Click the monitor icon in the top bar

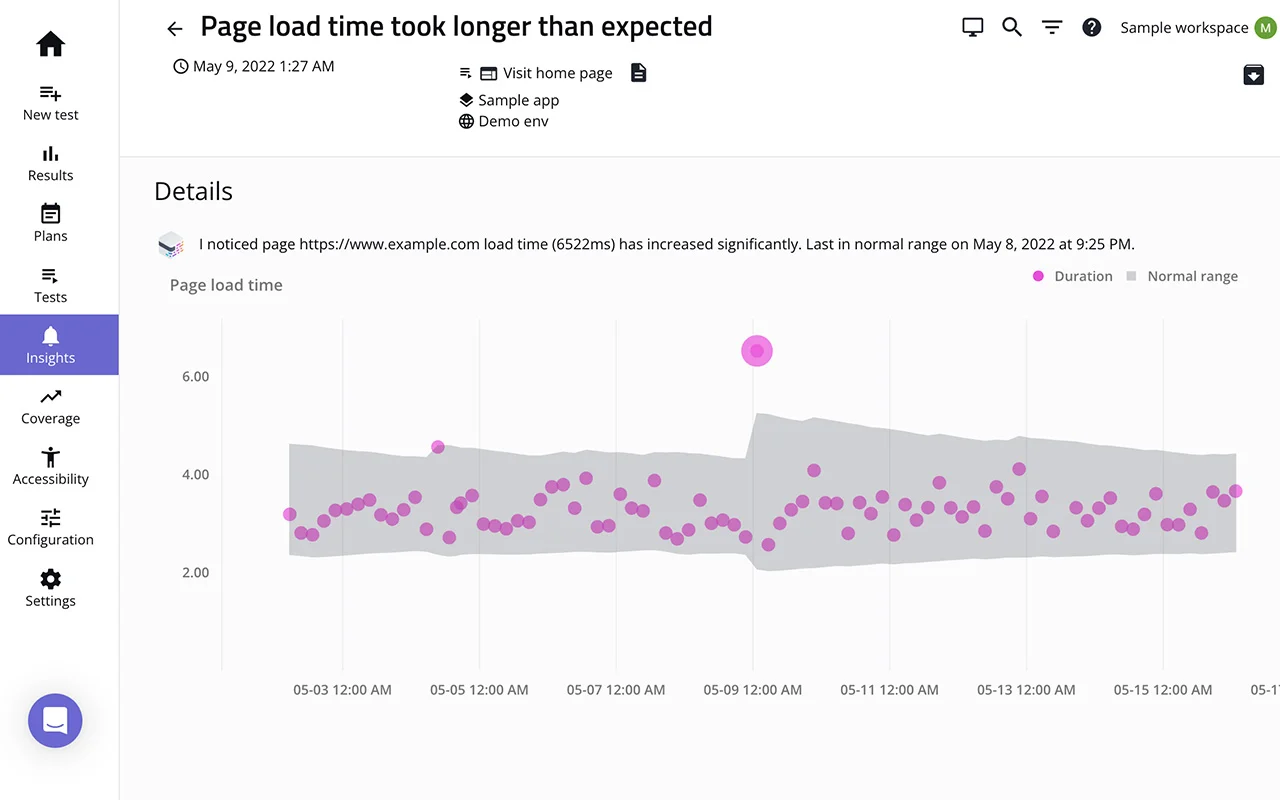pos(971,27)
